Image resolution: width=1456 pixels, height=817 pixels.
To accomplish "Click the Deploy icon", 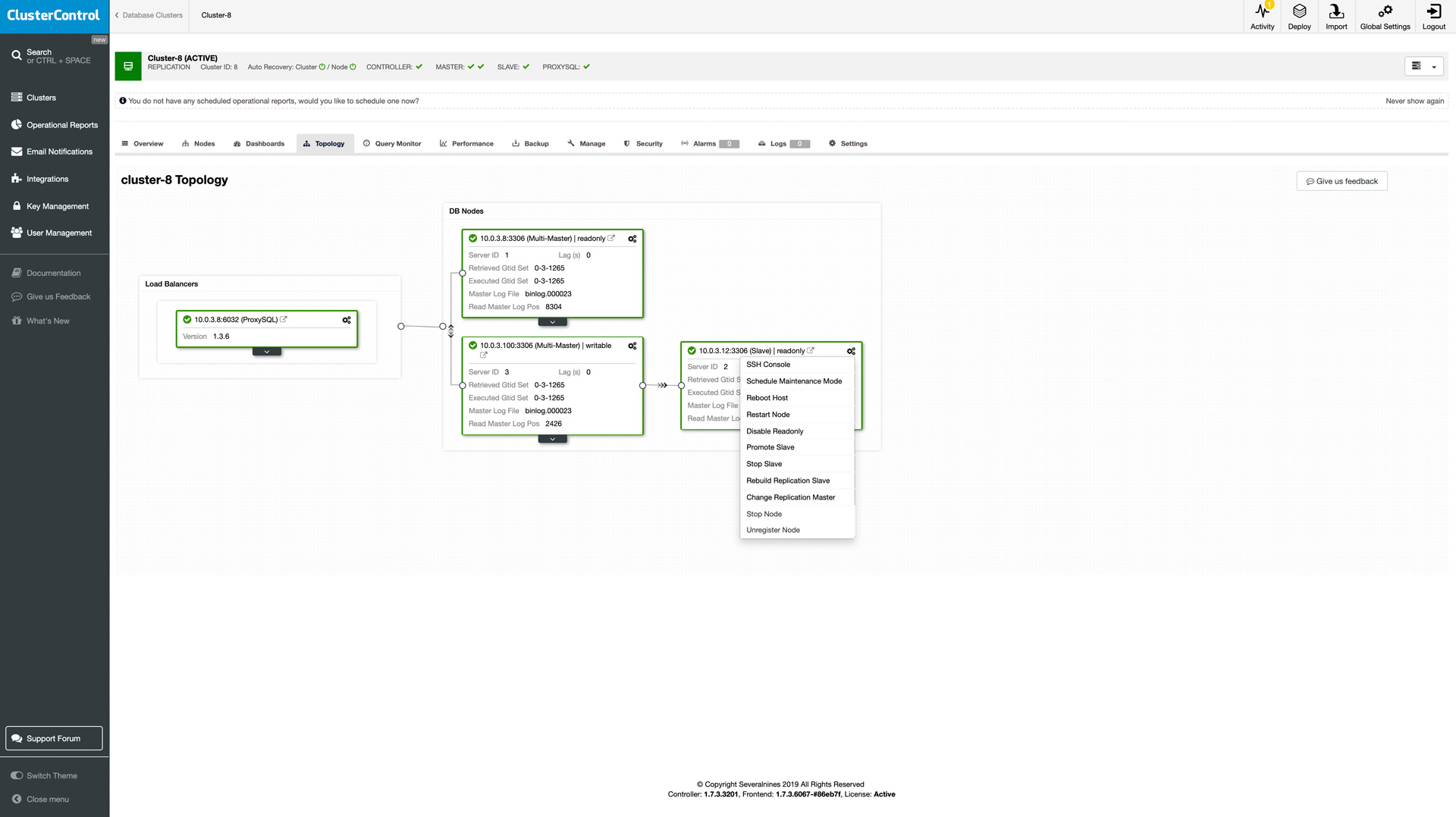I will [1299, 16].
